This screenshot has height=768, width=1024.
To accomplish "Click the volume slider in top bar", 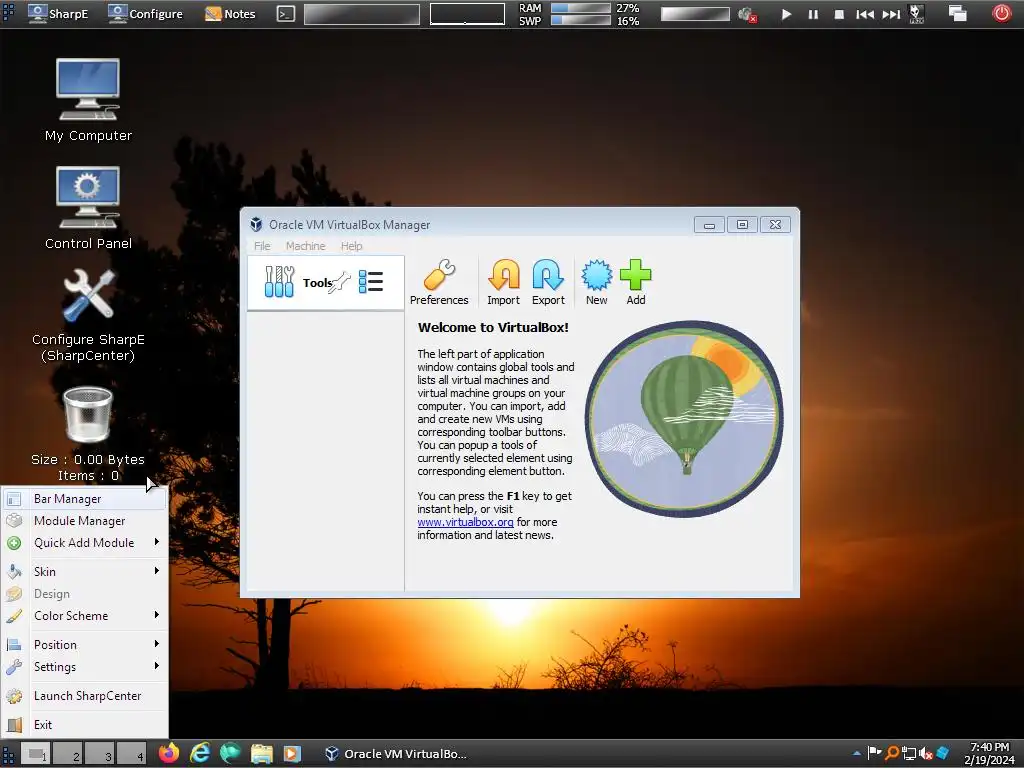I will click(695, 14).
